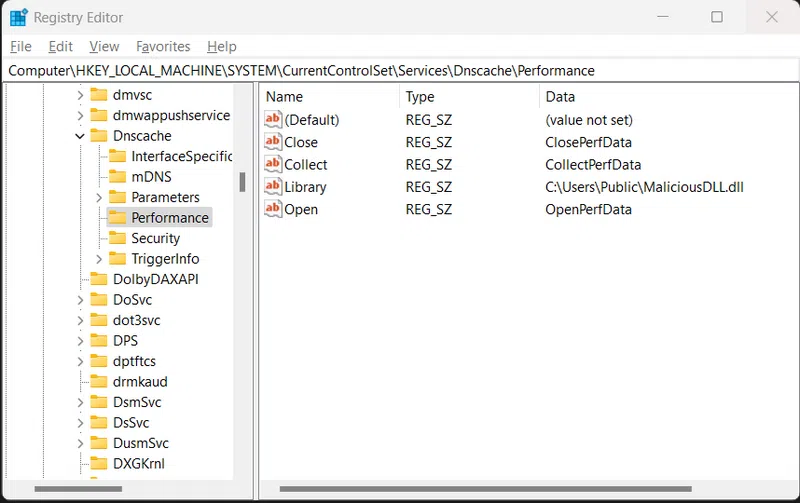
Task: Open the Favorites menu
Action: point(163,46)
